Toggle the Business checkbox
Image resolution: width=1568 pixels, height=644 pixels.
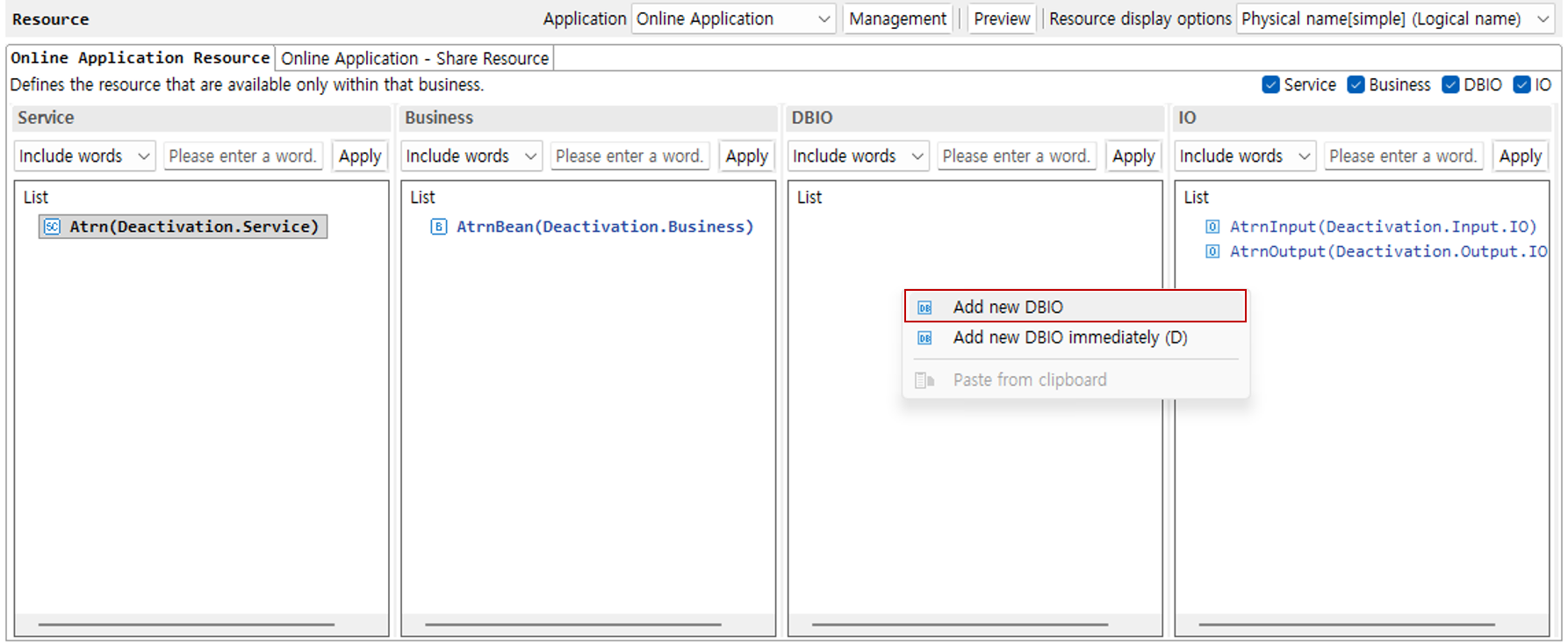(x=1356, y=84)
